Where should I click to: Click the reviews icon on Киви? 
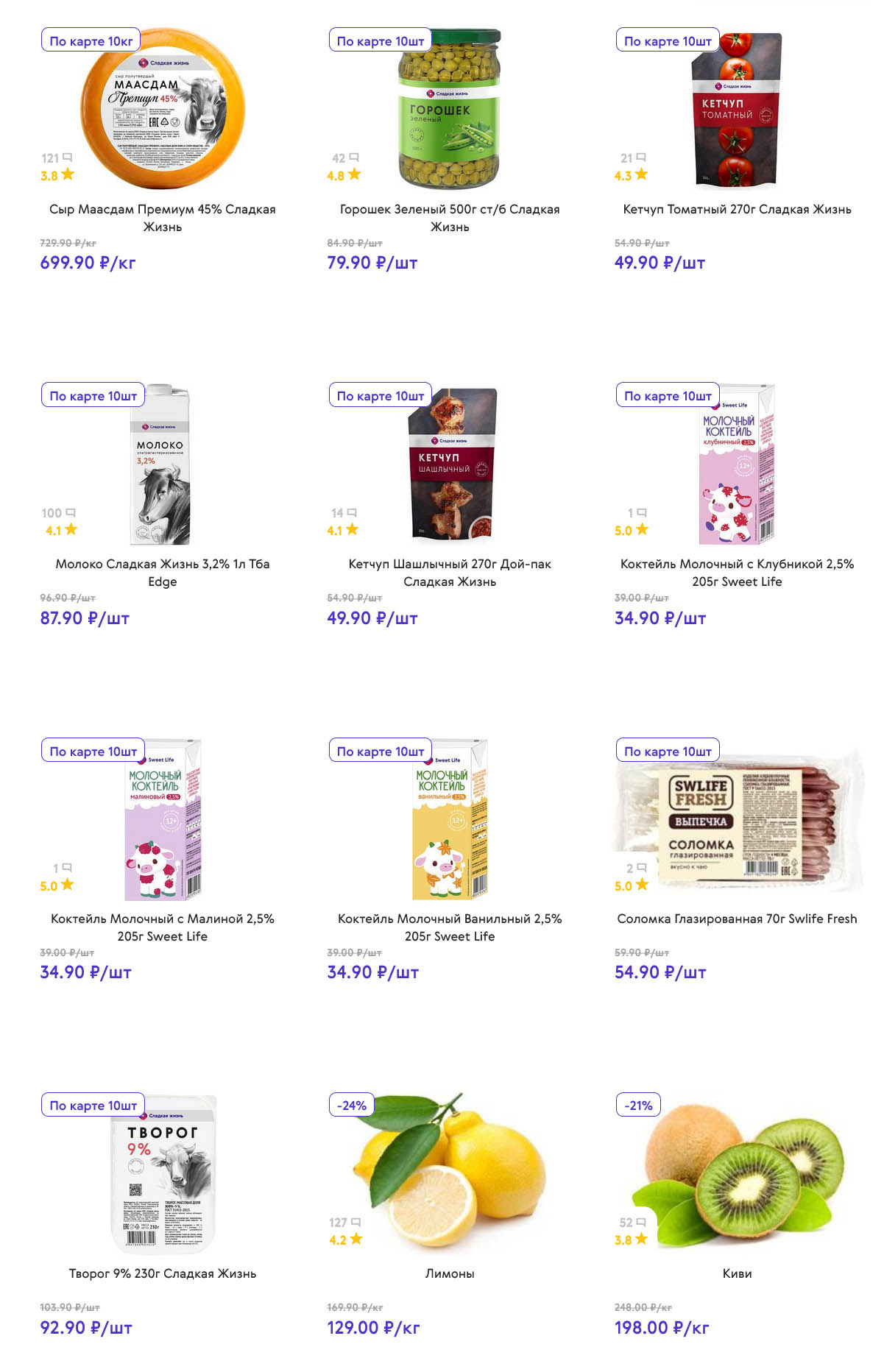pyautogui.click(x=641, y=1222)
